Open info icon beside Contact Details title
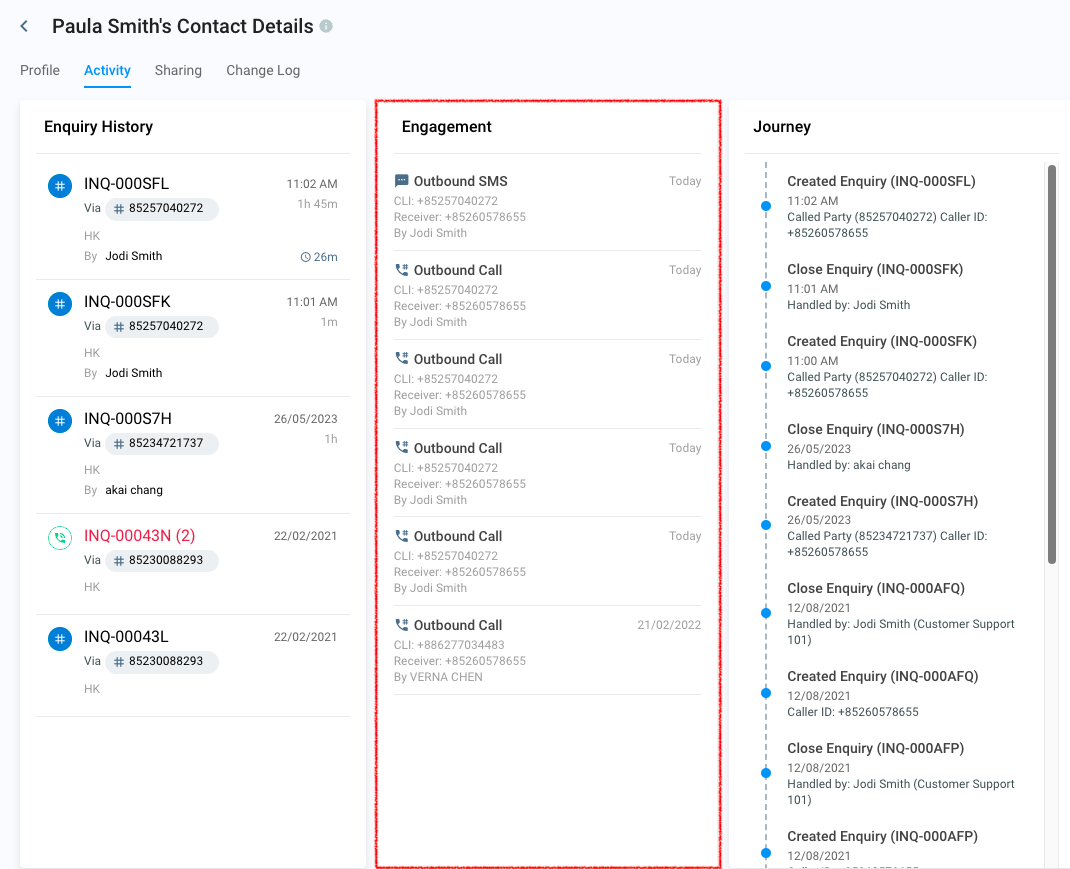The image size is (1070, 869). (x=326, y=26)
